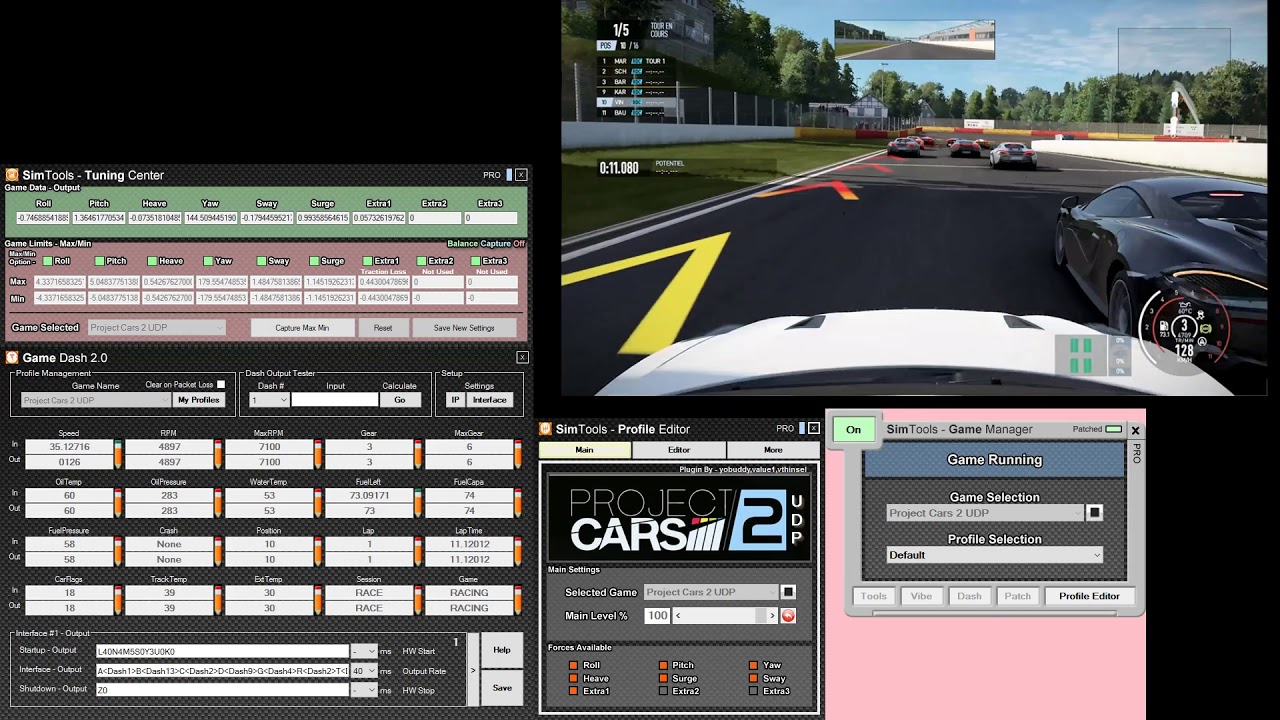
Task: Click the pencil edit icon beside WaterTemp
Action: (318, 503)
